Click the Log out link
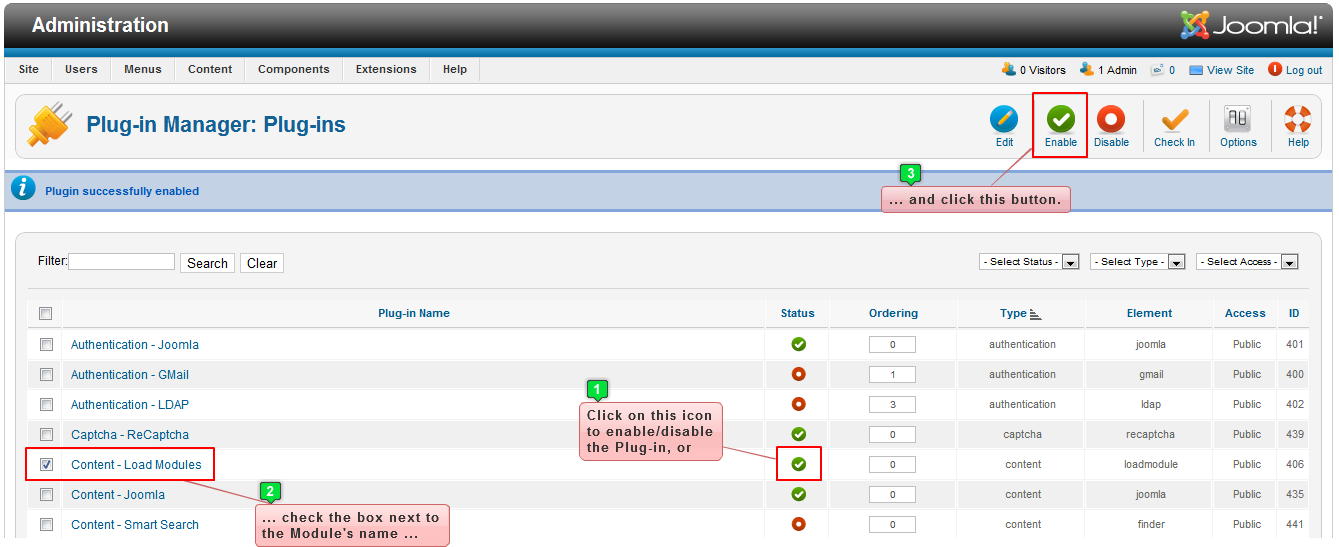 click(x=1295, y=70)
